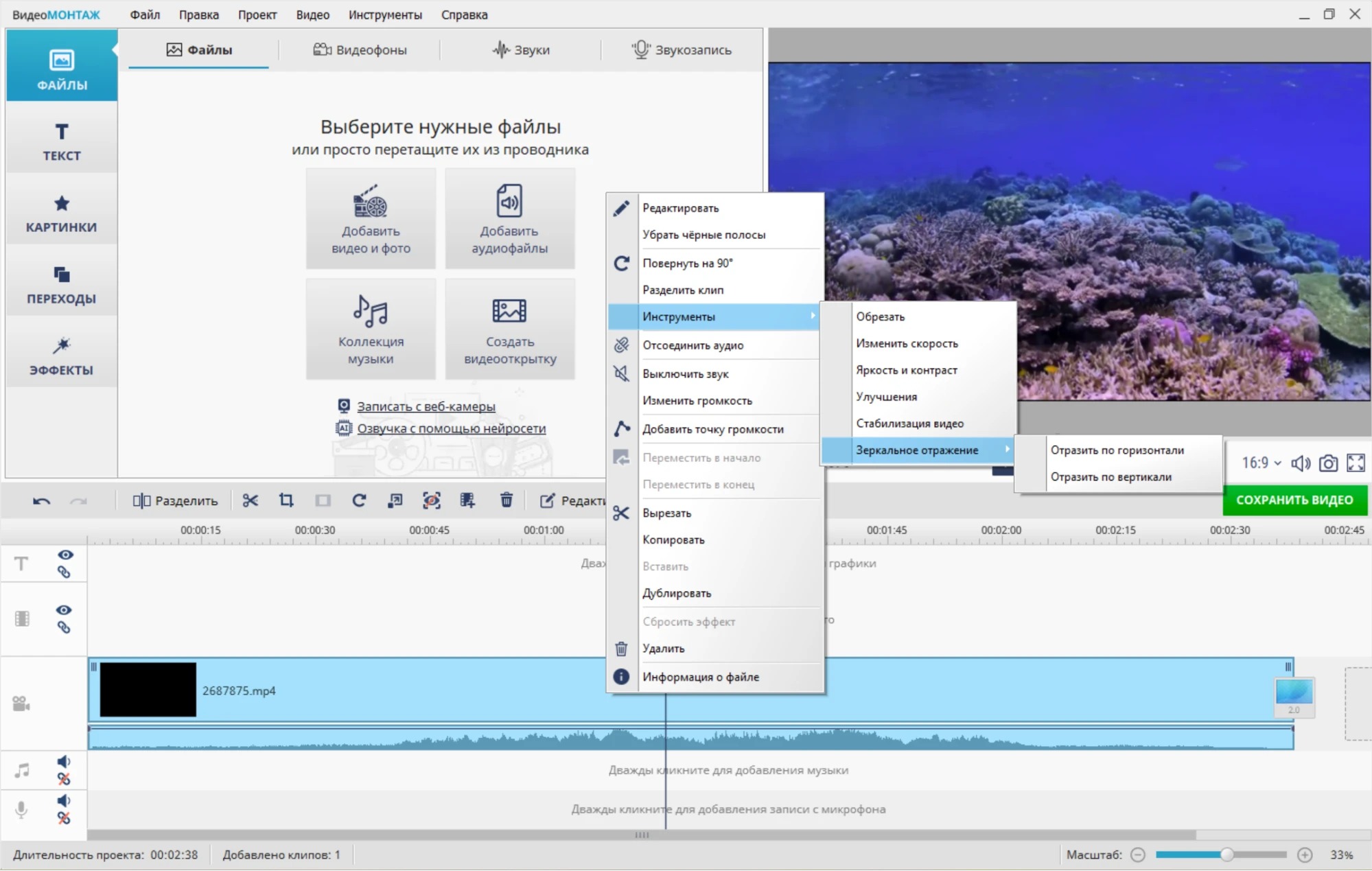The height and width of the screenshot is (871, 1372).
Task: Switch to the Видеофоны tab
Action: point(360,49)
